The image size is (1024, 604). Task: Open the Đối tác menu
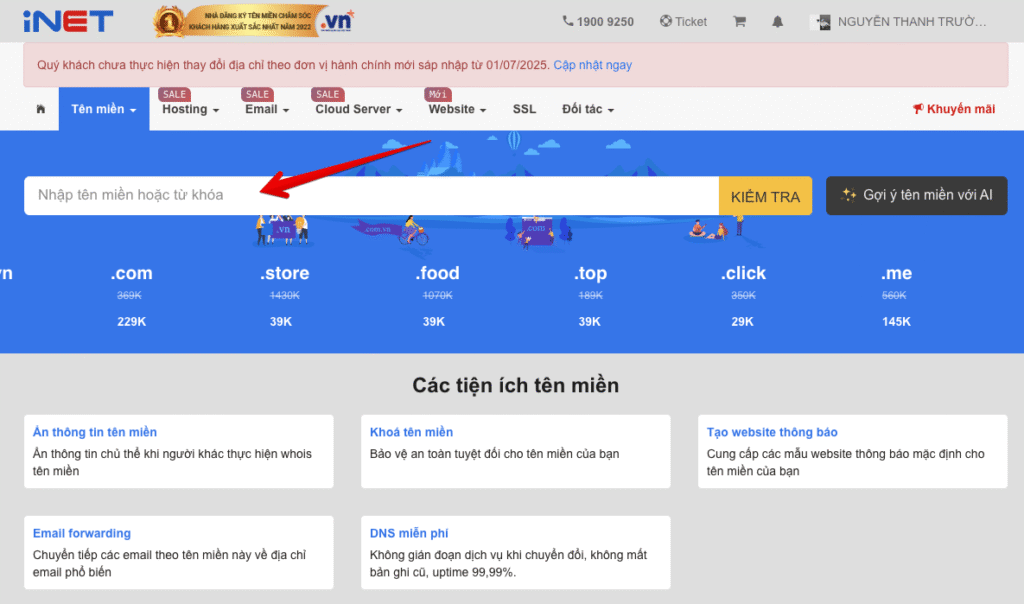click(x=587, y=109)
